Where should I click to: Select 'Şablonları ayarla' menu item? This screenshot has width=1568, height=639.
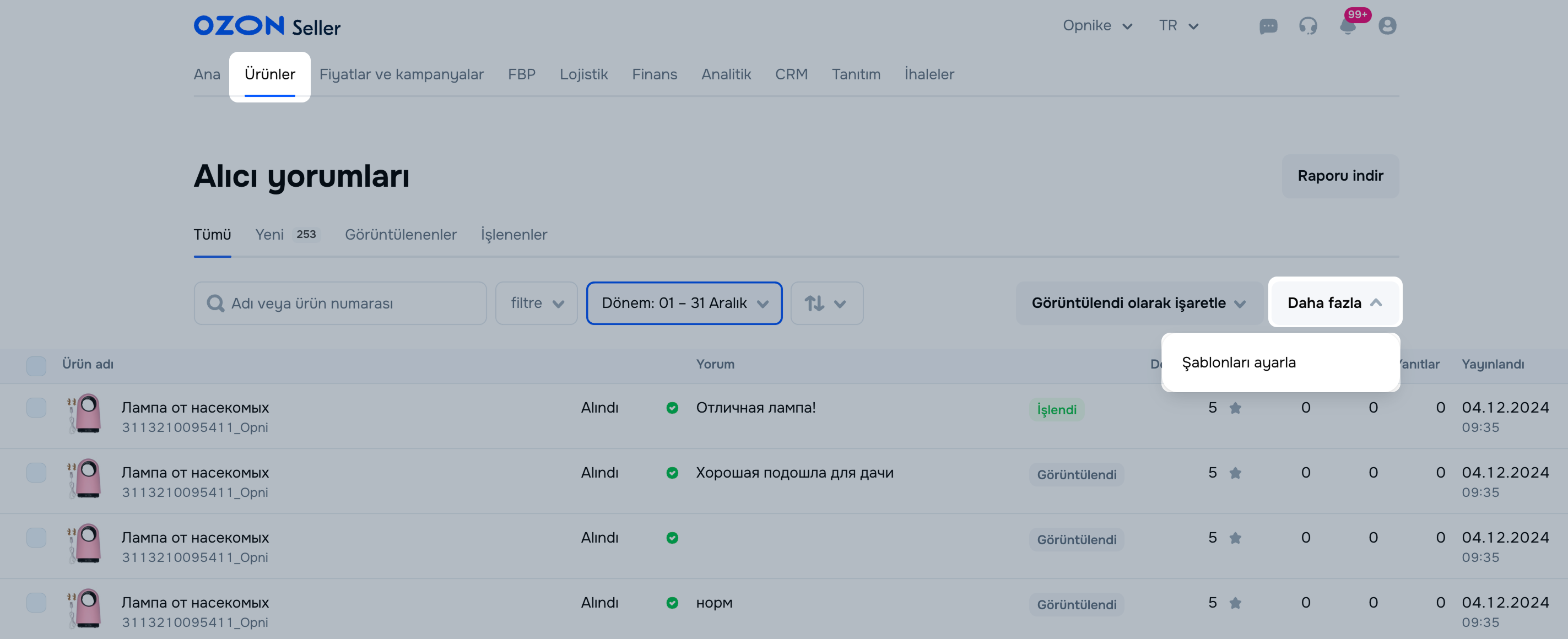[1239, 362]
